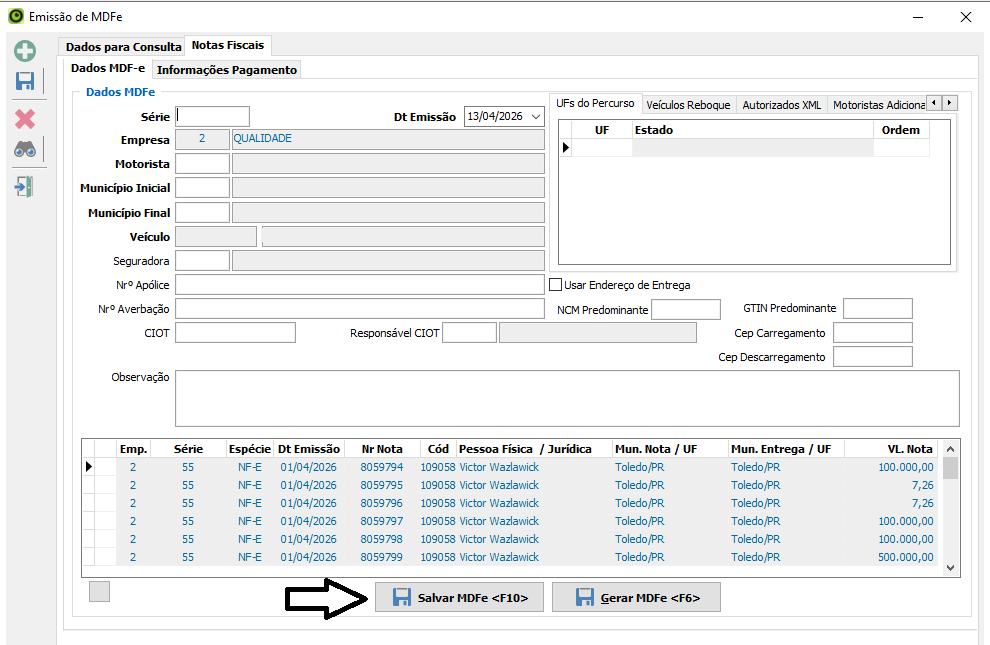Open the Dt Emissão date dropdown
The image size is (990, 645).
[x=536, y=117]
